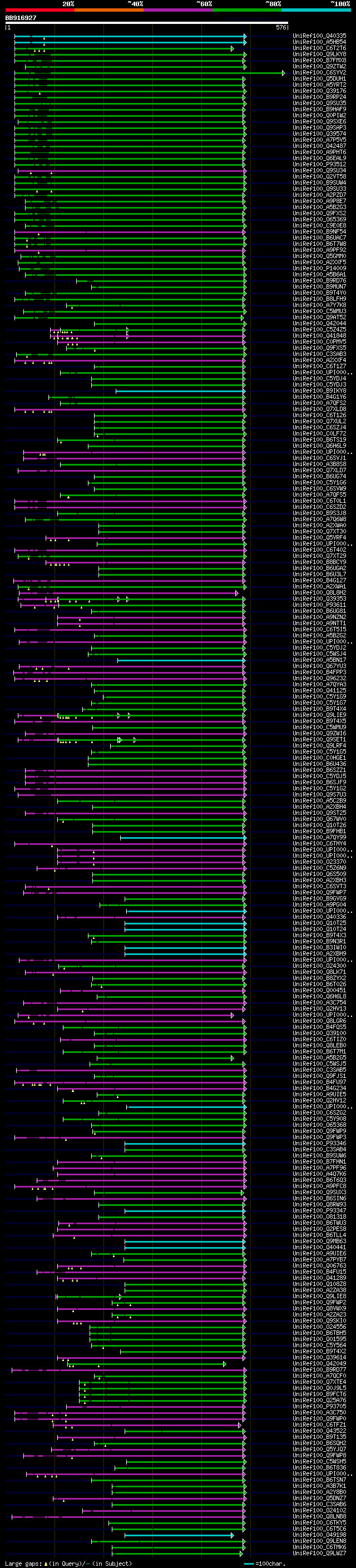Viewport: 356px width, 1568px height.
Task: Select hit label UniRef100_A3B8S8
Action: 319,464
